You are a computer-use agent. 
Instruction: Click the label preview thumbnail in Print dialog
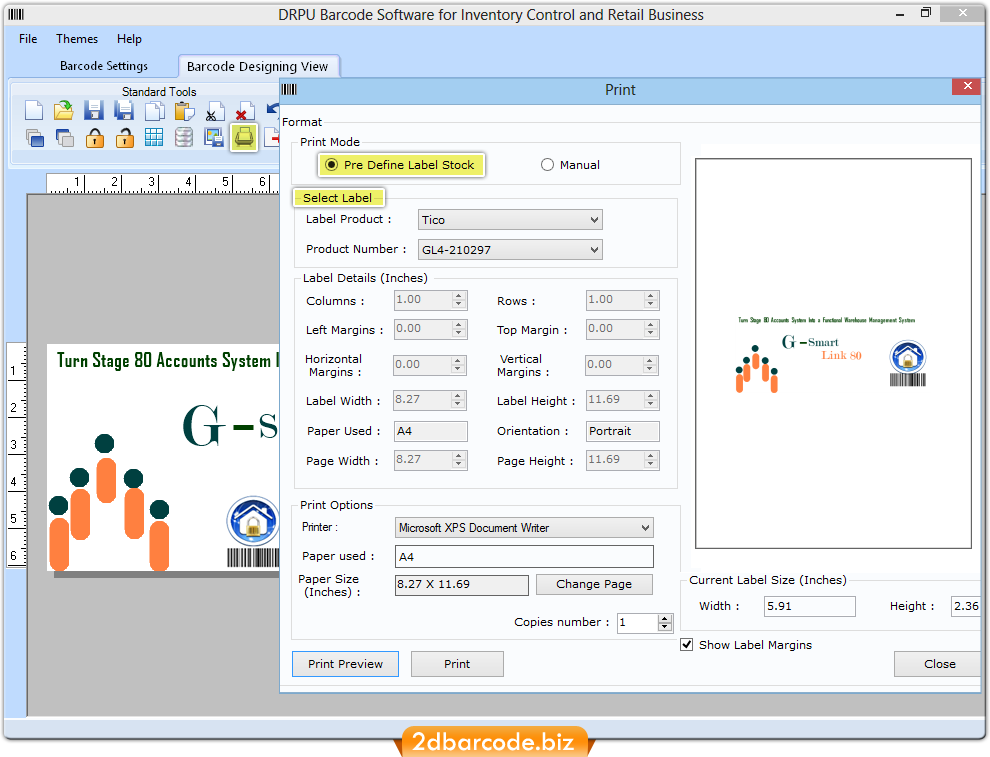coord(833,354)
